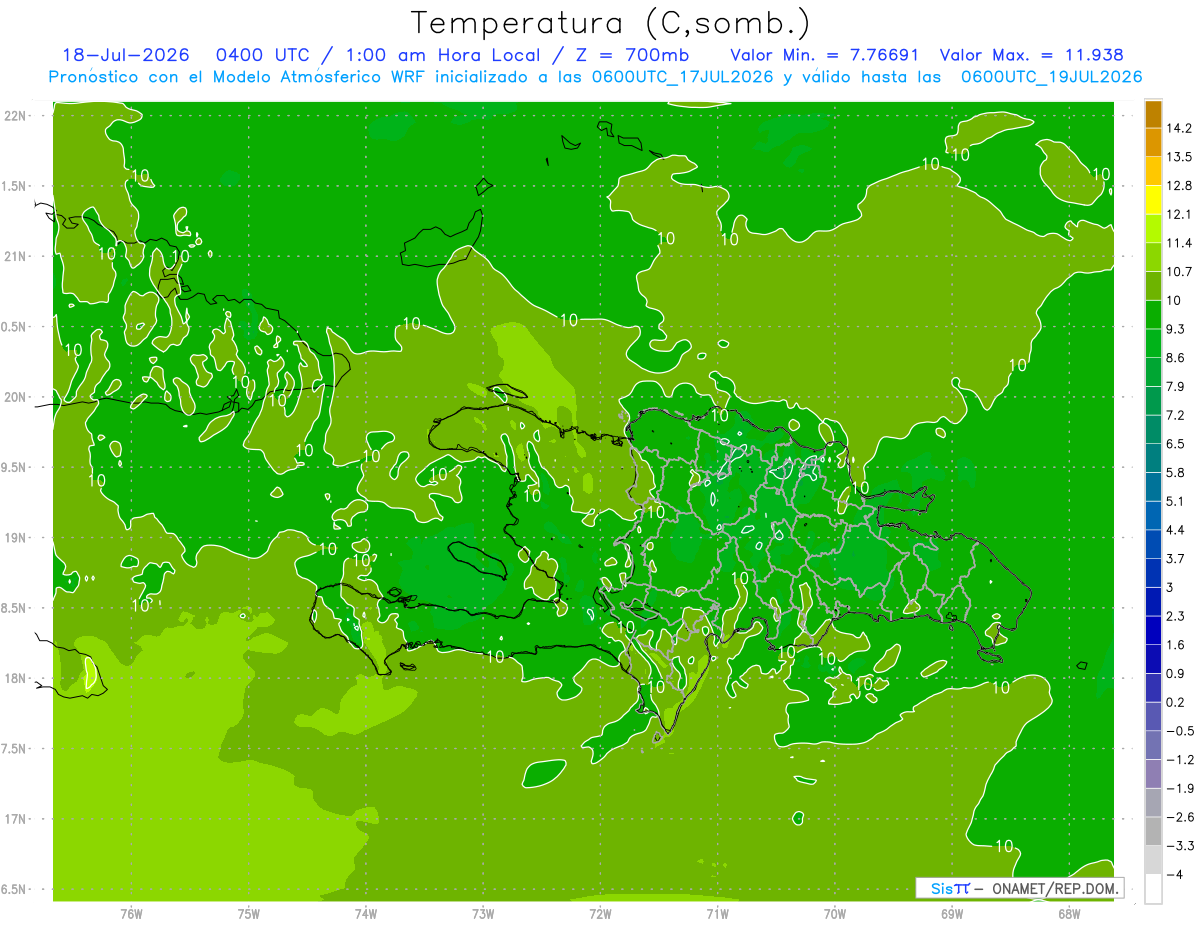Select the white swatch below -4
The height and width of the screenshot is (927, 1200).
click(1153, 889)
